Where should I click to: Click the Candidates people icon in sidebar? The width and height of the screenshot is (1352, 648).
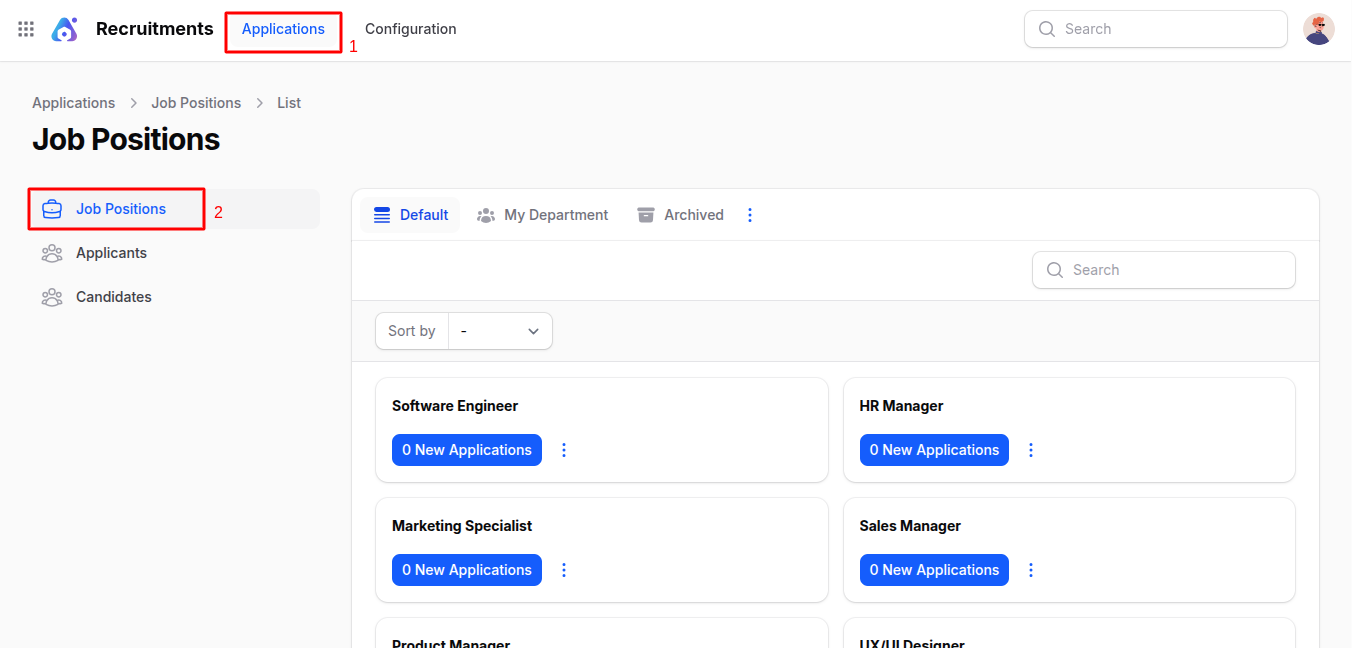tap(52, 297)
